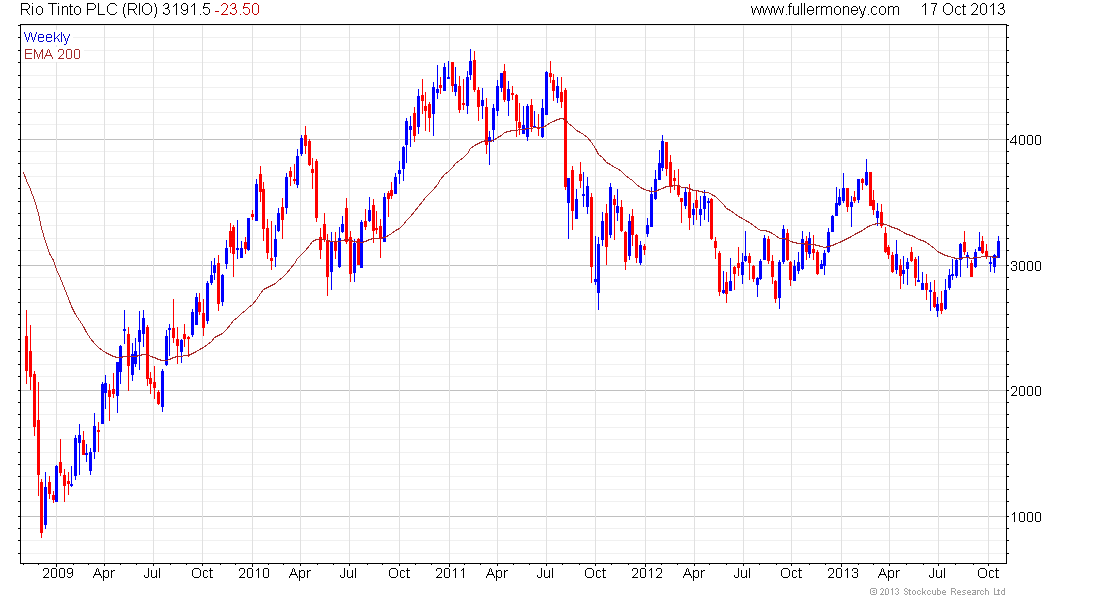Select the 2011 year label on the time axis

tap(450, 573)
